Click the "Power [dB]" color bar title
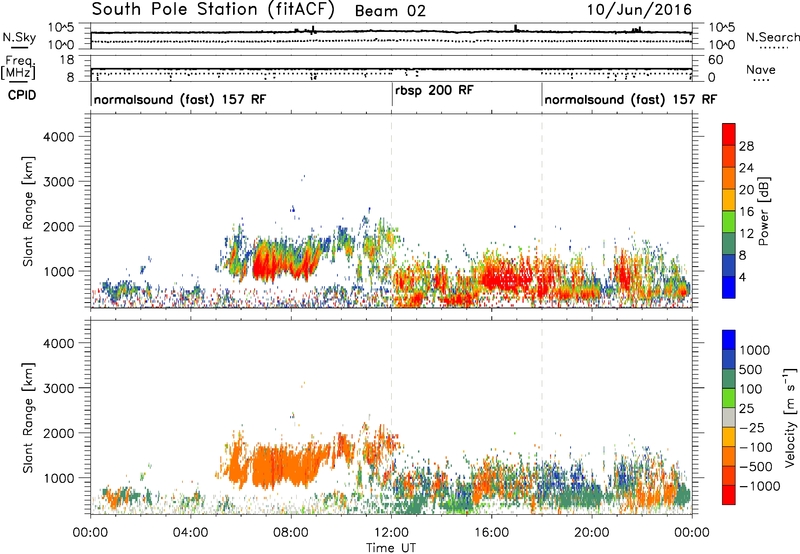 [x=763, y=211]
